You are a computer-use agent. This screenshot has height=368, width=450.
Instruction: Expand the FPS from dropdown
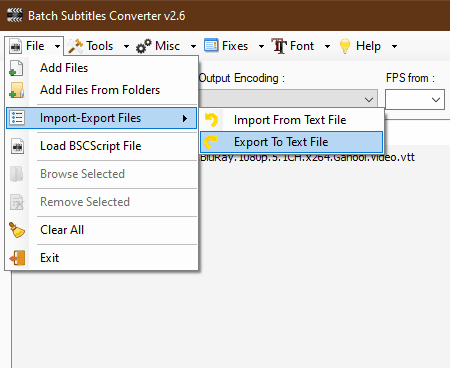tap(415, 99)
